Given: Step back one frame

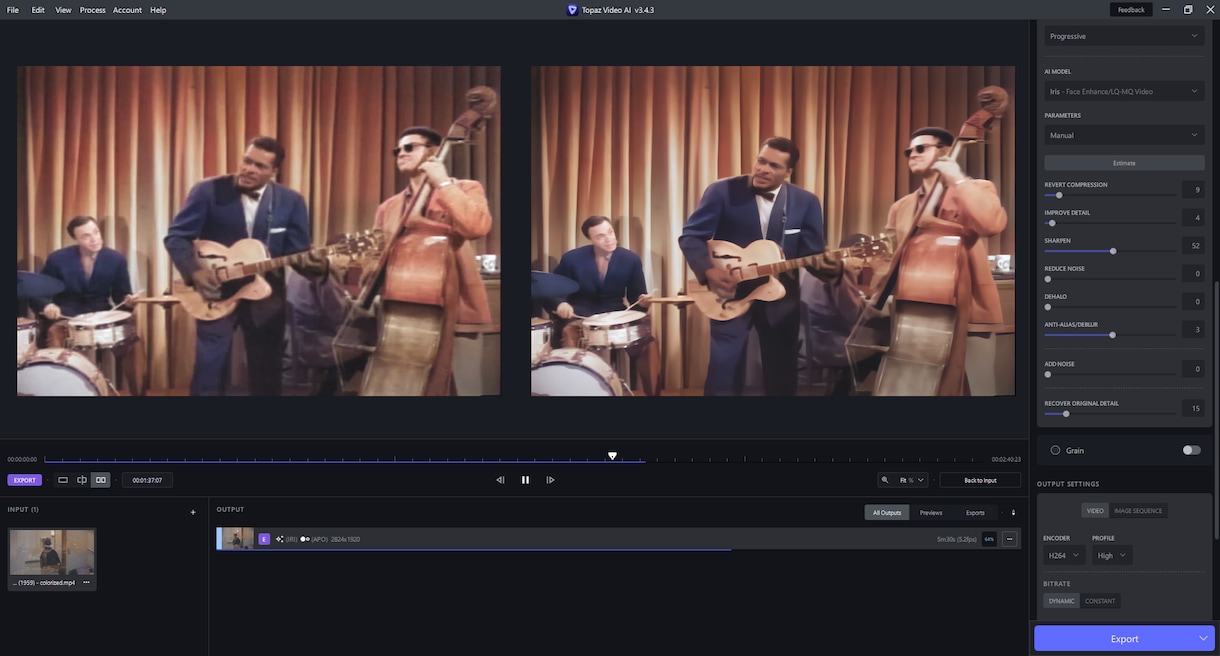Looking at the screenshot, I should coord(500,480).
